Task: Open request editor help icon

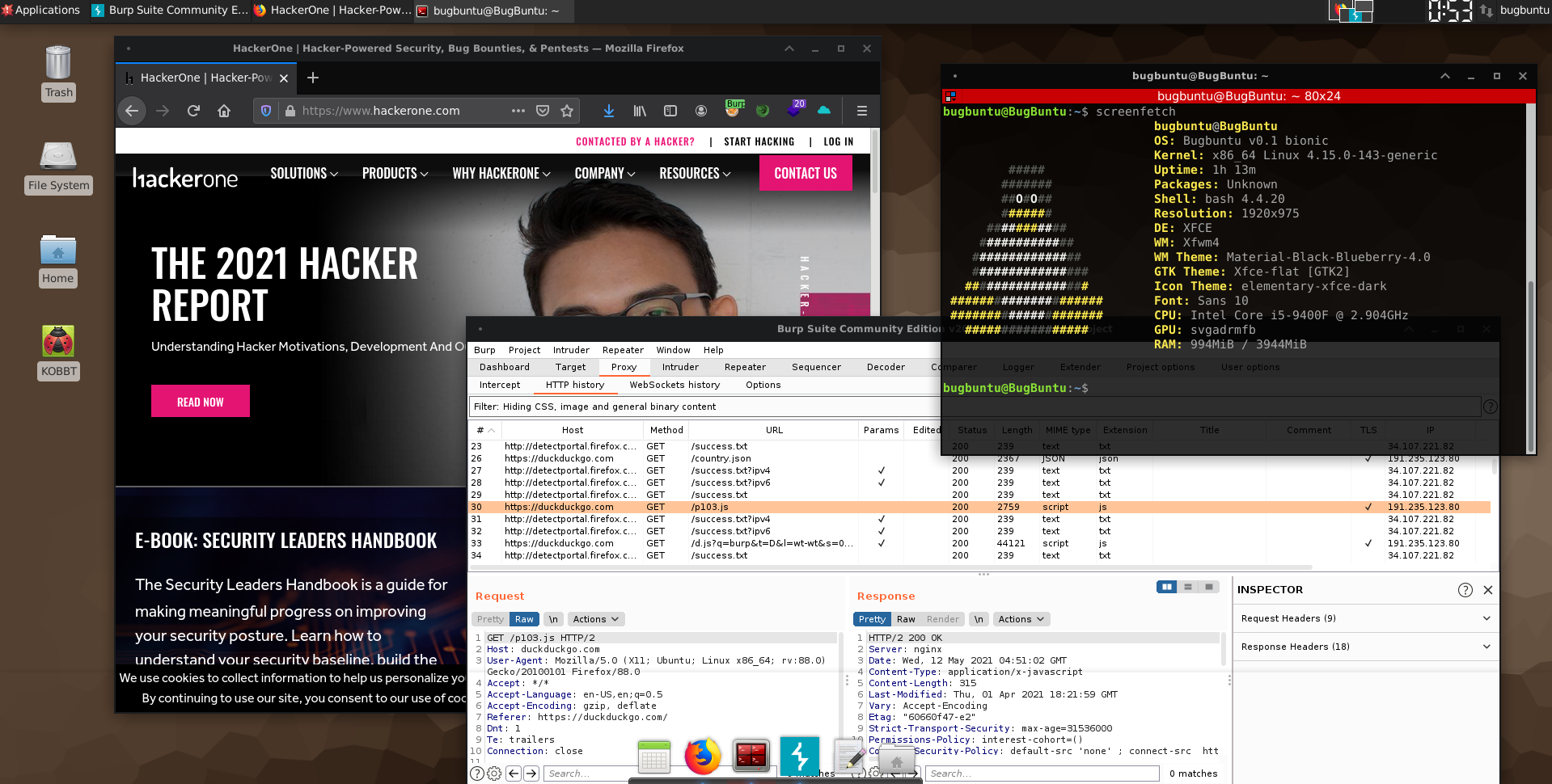Action: (x=477, y=773)
